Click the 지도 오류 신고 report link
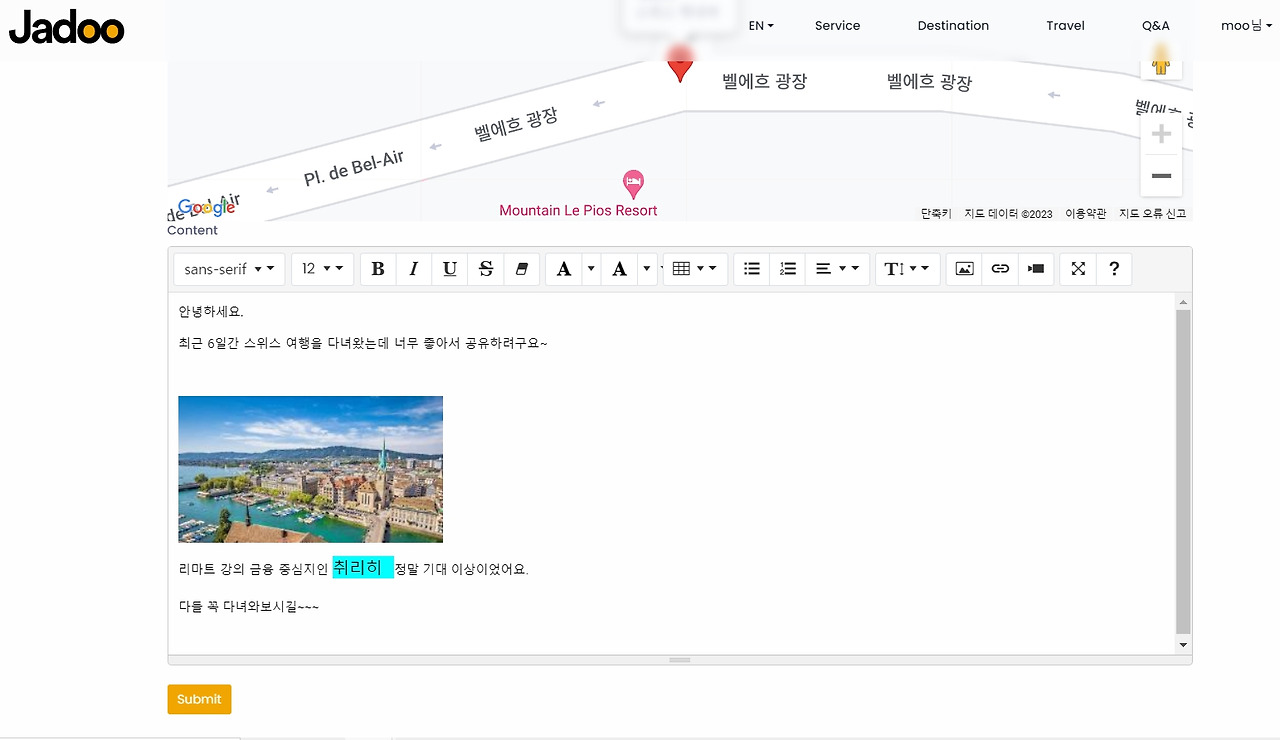 point(1152,213)
